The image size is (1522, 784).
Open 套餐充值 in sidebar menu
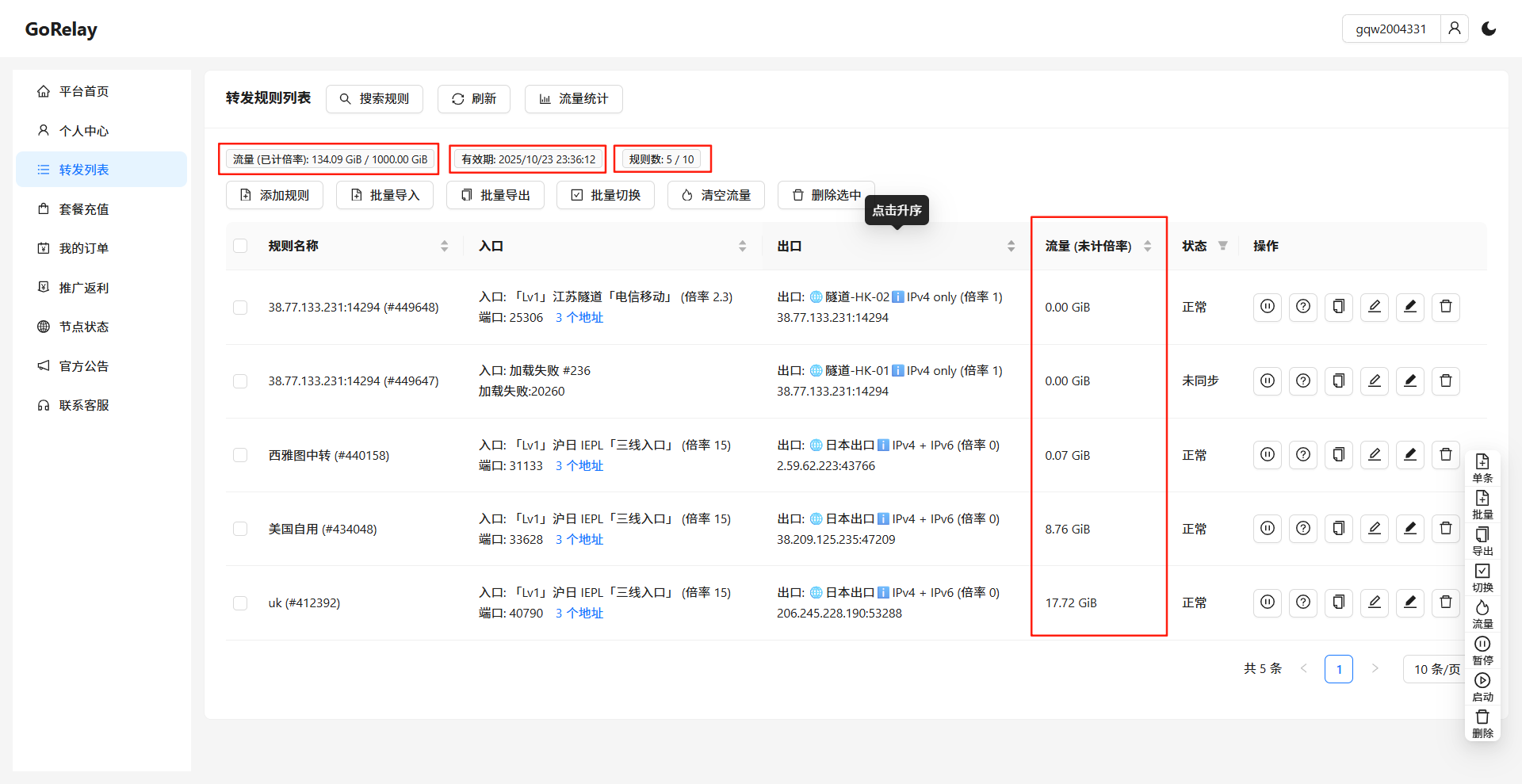[x=84, y=209]
